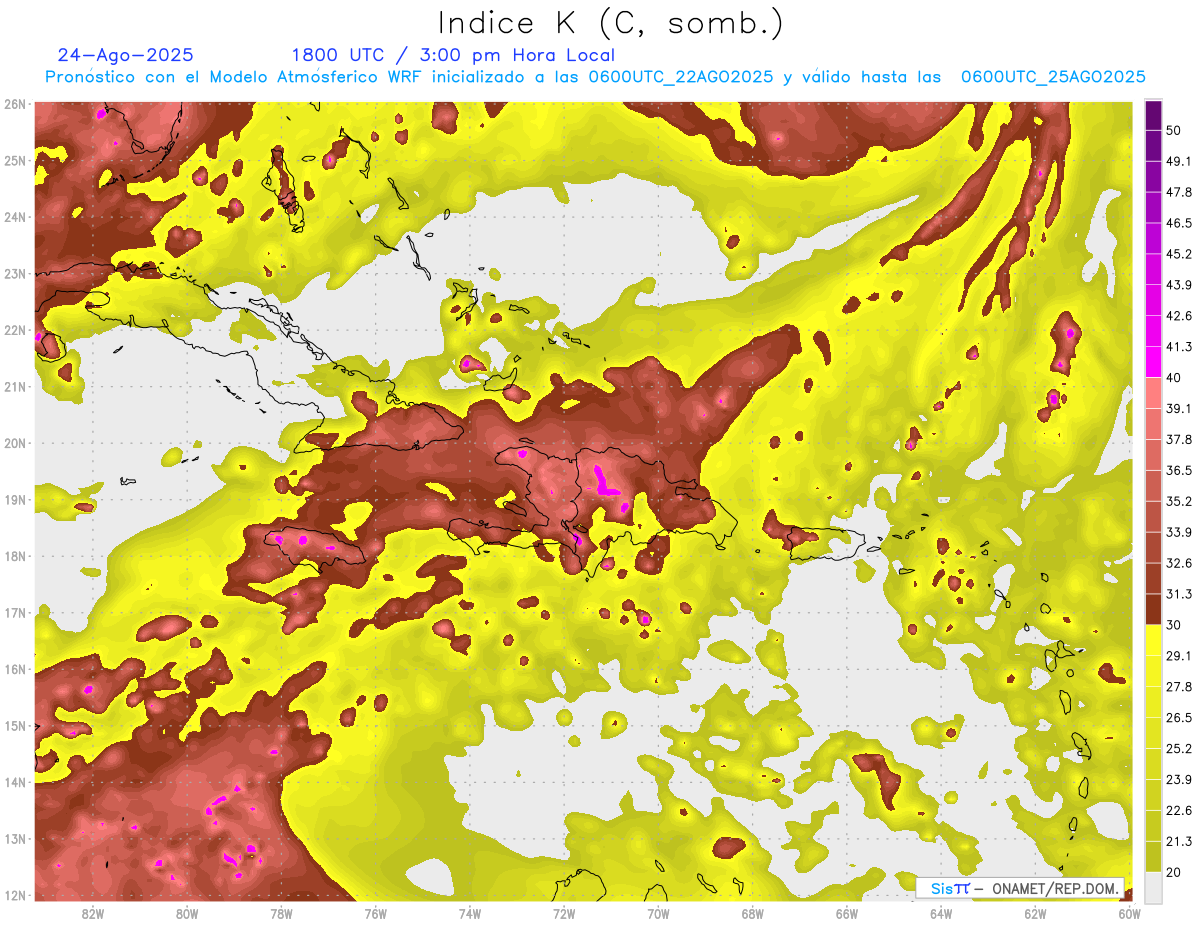Click the "Indice K (C, somb.)" title
This screenshot has width=1200, height=927.
click(x=610, y=24)
